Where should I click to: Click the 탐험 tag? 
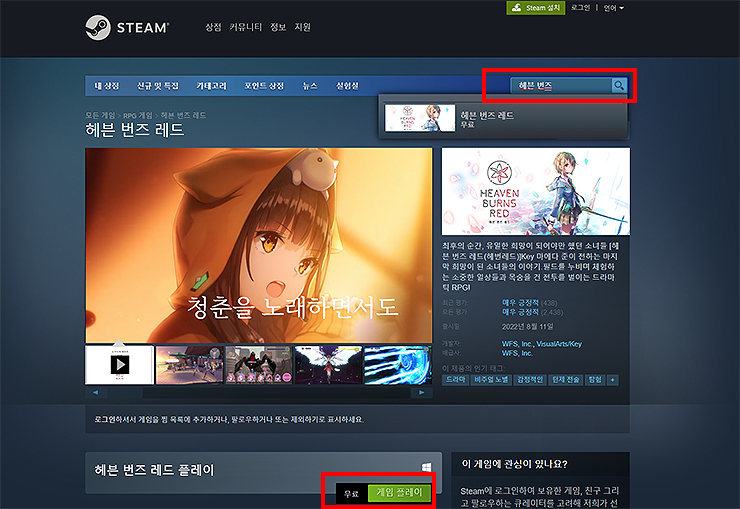click(x=595, y=380)
